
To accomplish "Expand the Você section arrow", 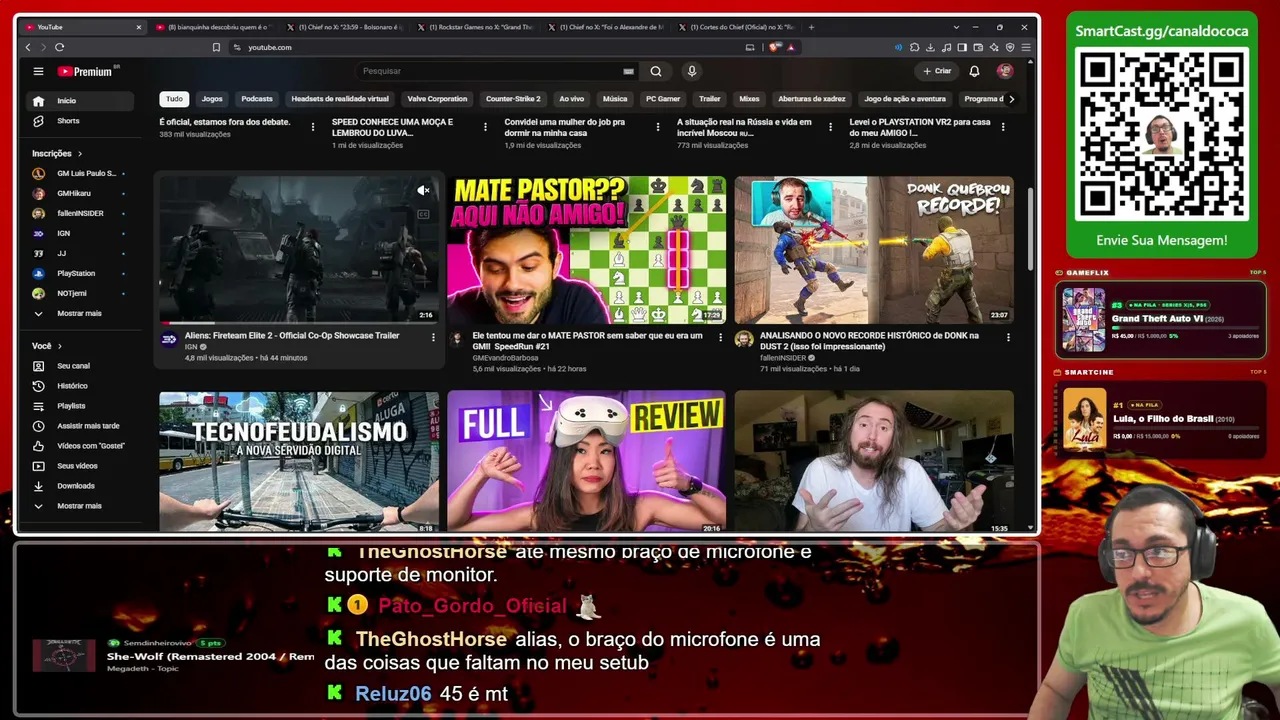I will (59, 346).
